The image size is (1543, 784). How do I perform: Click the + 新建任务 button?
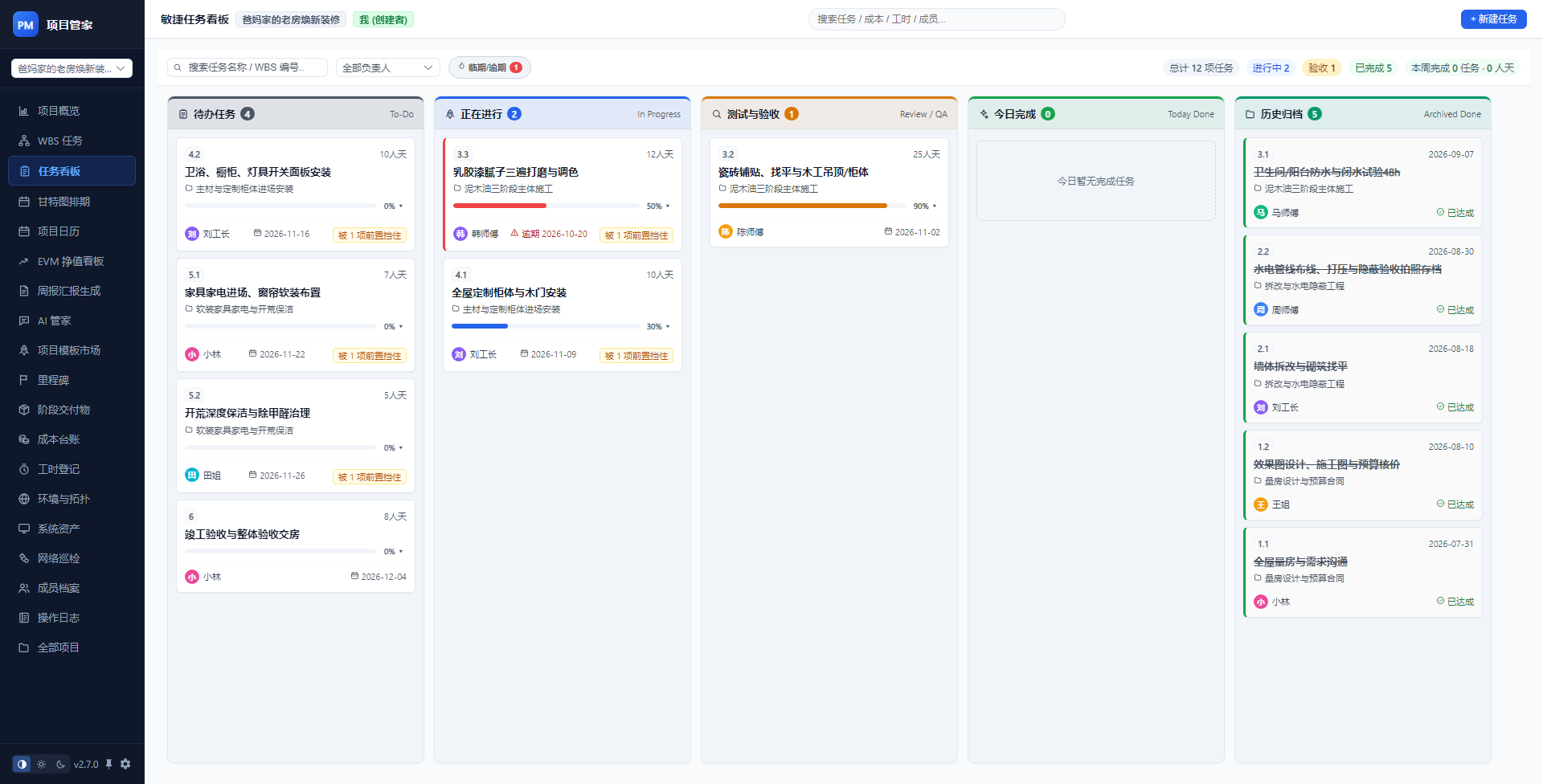pyautogui.click(x=1493, y=18)
